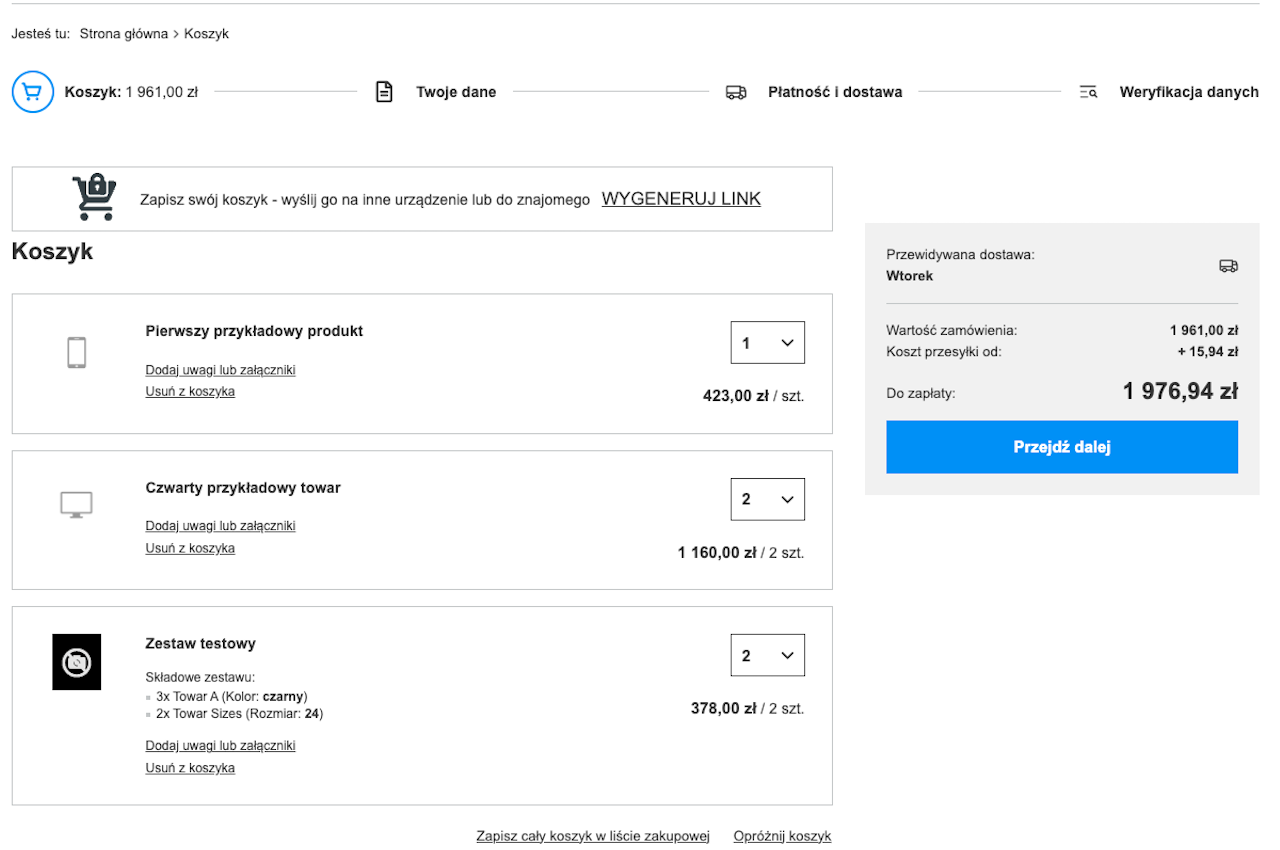The height and width of the screenshot is (850, 1280).
Task: Click Zapisz cały koszyk w liście zakupowej
Action: click(x=593, y=836)
